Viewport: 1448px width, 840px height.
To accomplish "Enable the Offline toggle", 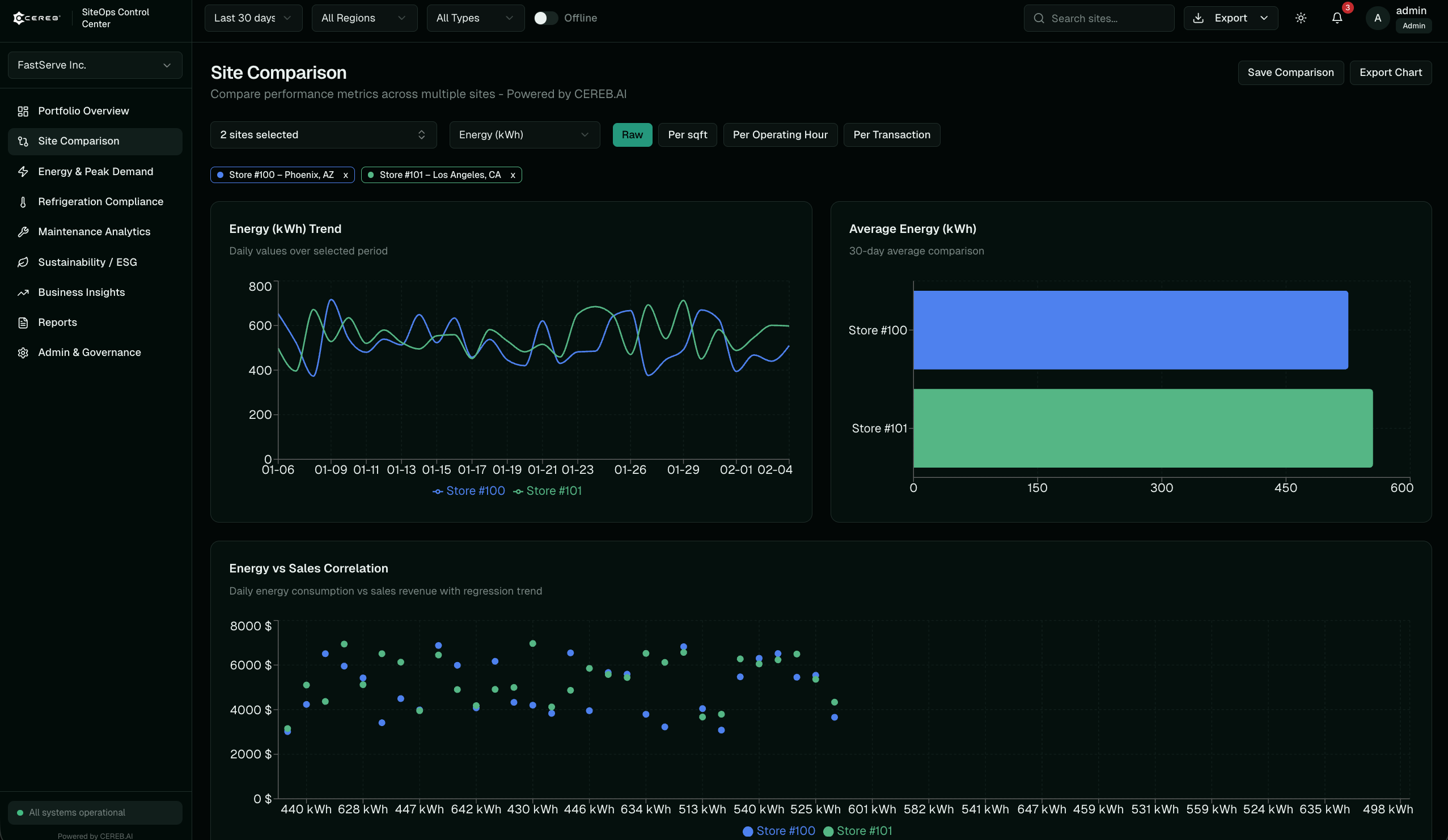I will (x=545, y=18).
